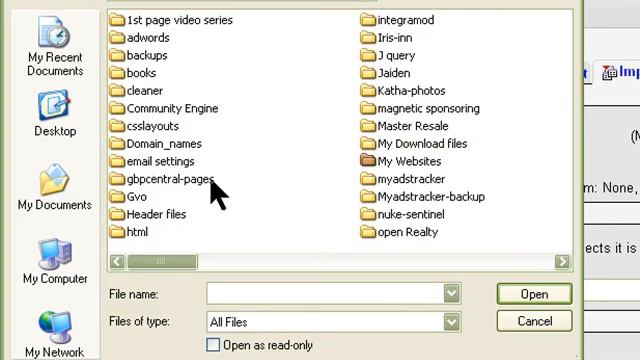The image size is (640, 360).
Task: Select the backups folder icon
Action: coord(117,55)
